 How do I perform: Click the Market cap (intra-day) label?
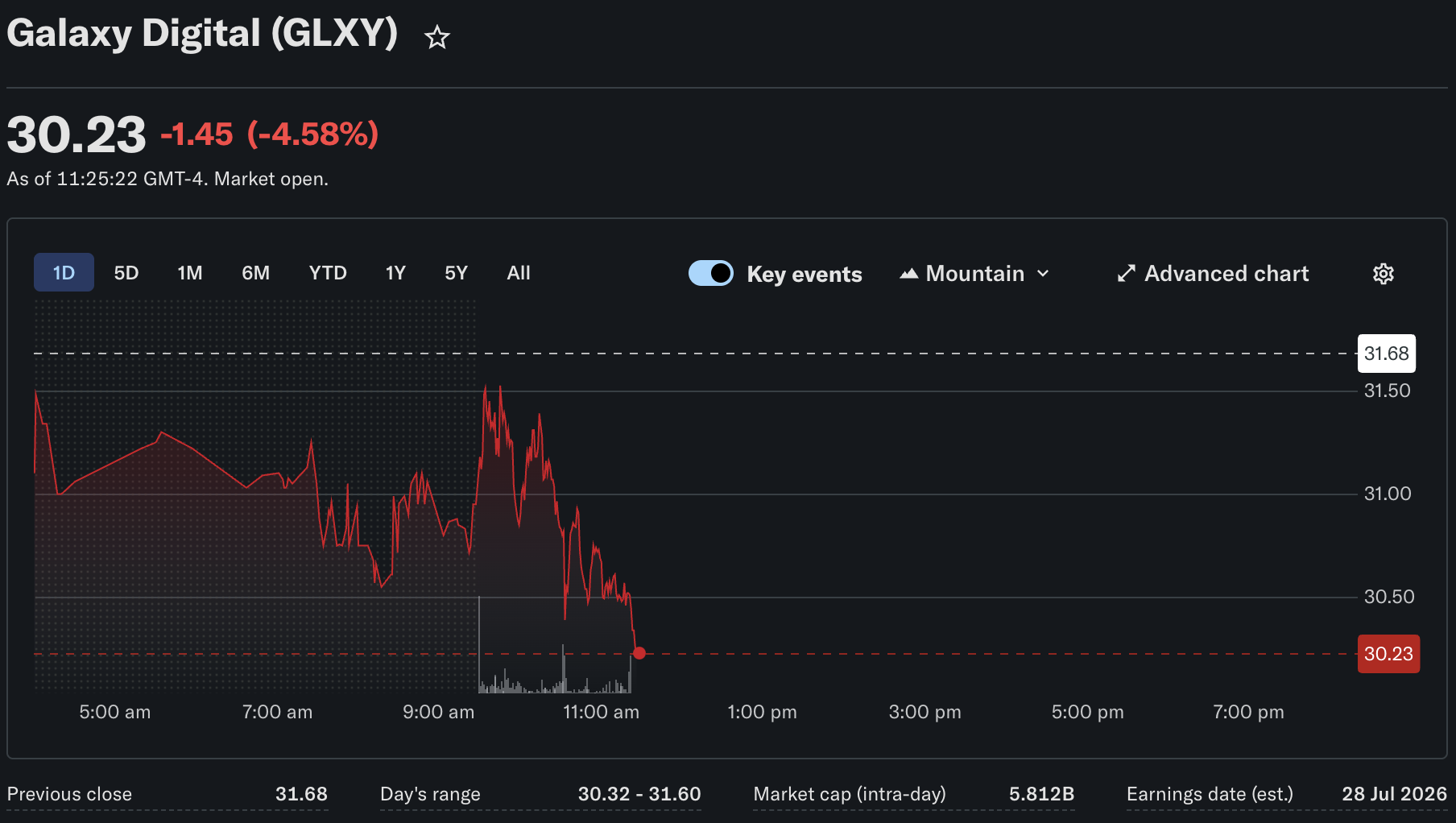click(x=850, y=794)
